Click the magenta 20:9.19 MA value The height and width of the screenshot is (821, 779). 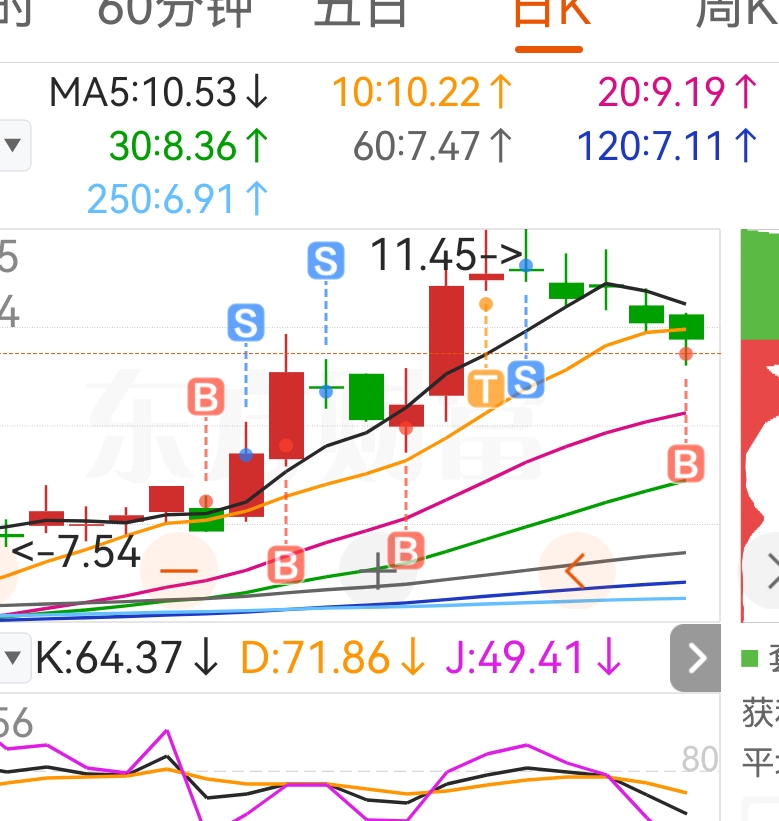pyautogui.click(x=677, y=92)
